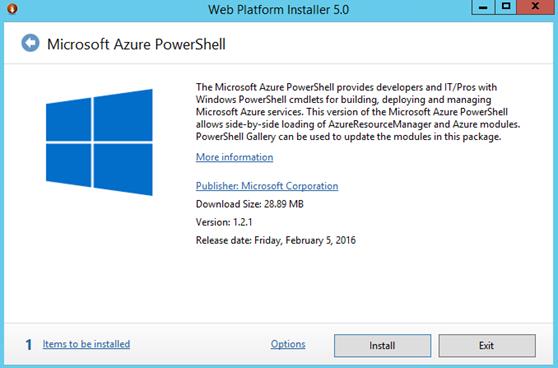Image resolution: width=558 pixels, height=368 pixels.
Task: Open Publisher: Microsoft Corporation link
Action: click(267, 186)
